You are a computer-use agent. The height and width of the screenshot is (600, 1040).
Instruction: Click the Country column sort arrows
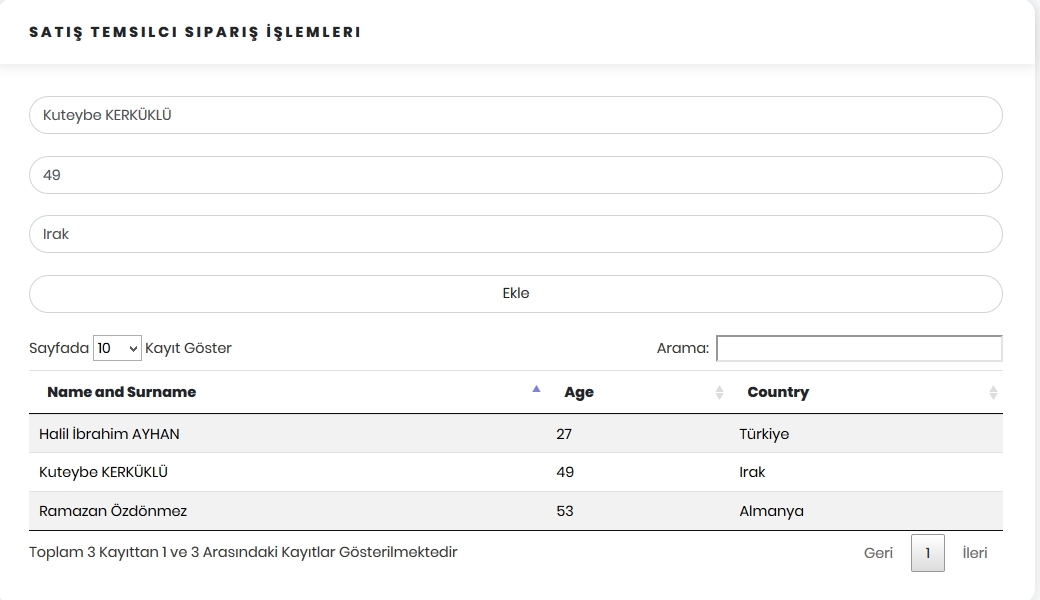[992, 392]
